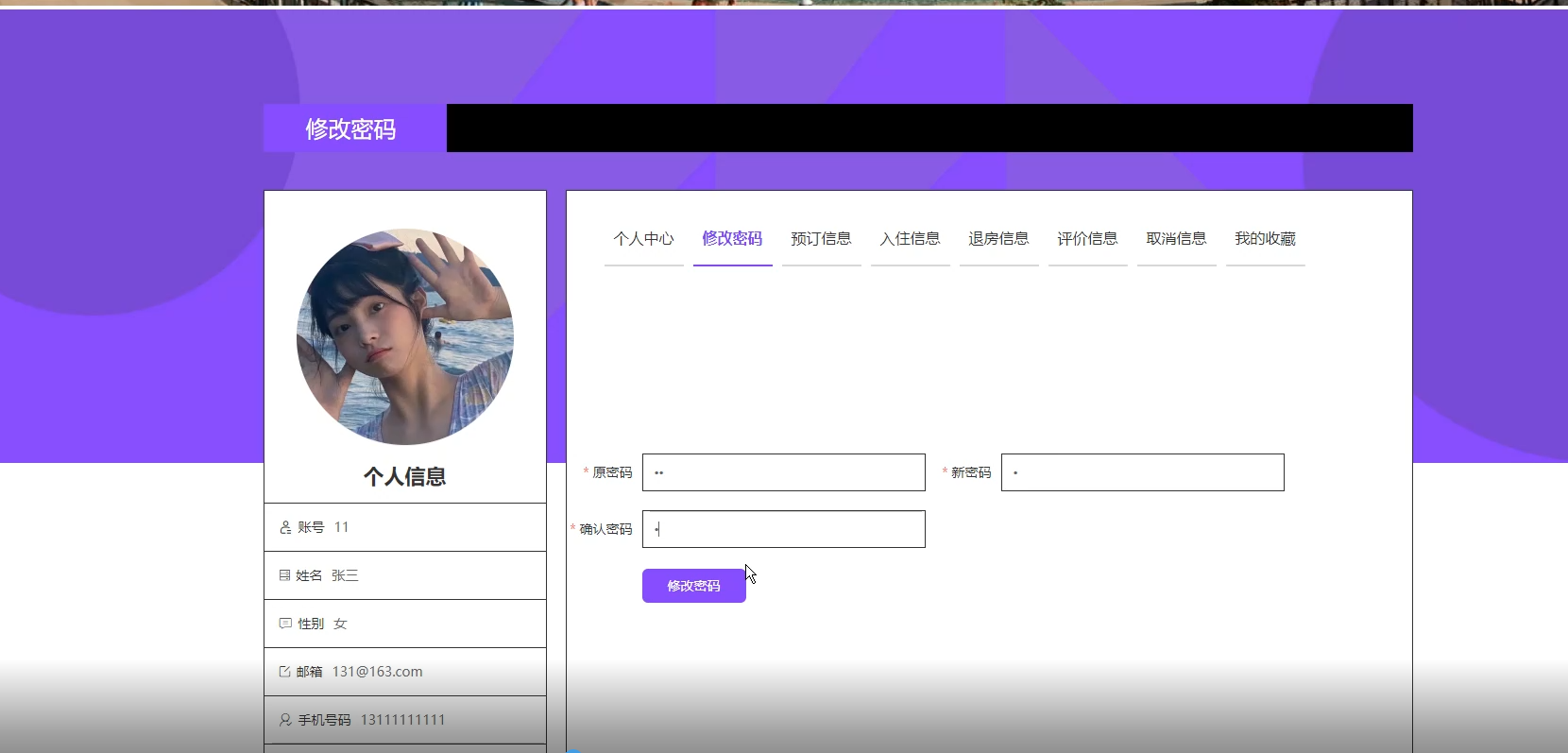Open the 评价信息 tab
The height and width of the screenshot is (753, 1568).
click(x=1087, y=239)
